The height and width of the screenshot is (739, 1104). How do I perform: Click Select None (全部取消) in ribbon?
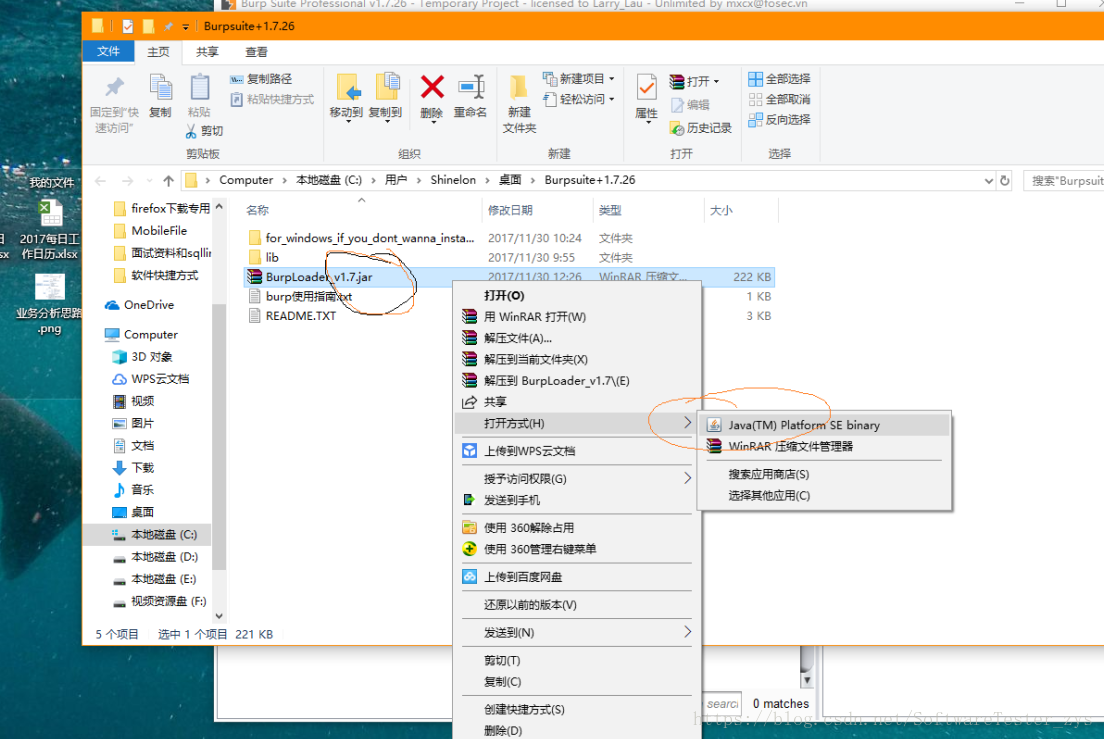click(x=779, y=99)
